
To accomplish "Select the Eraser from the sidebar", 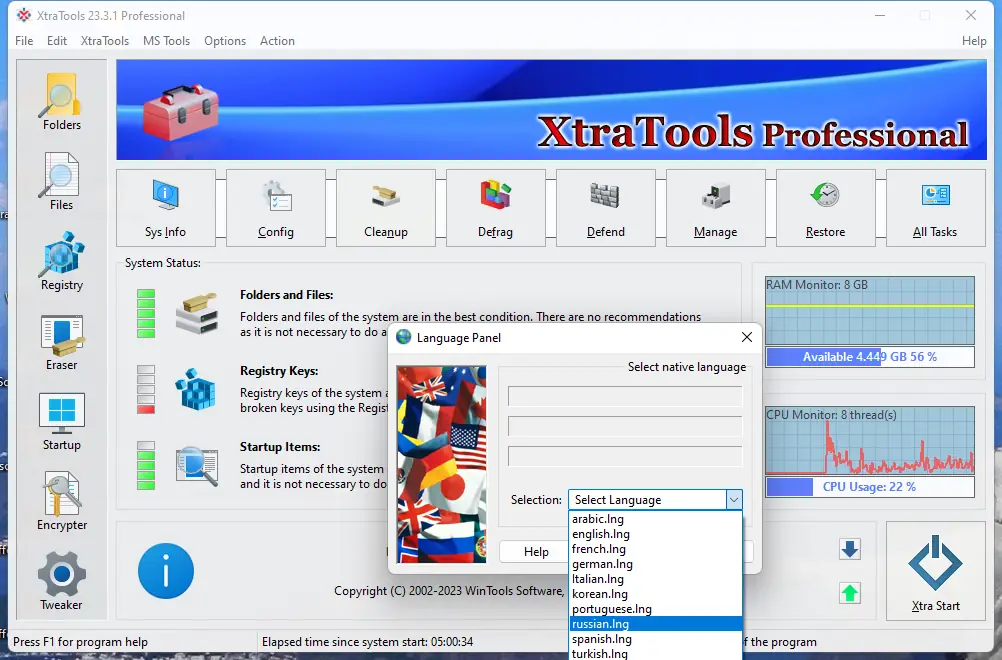I will (x=60, y=341).
